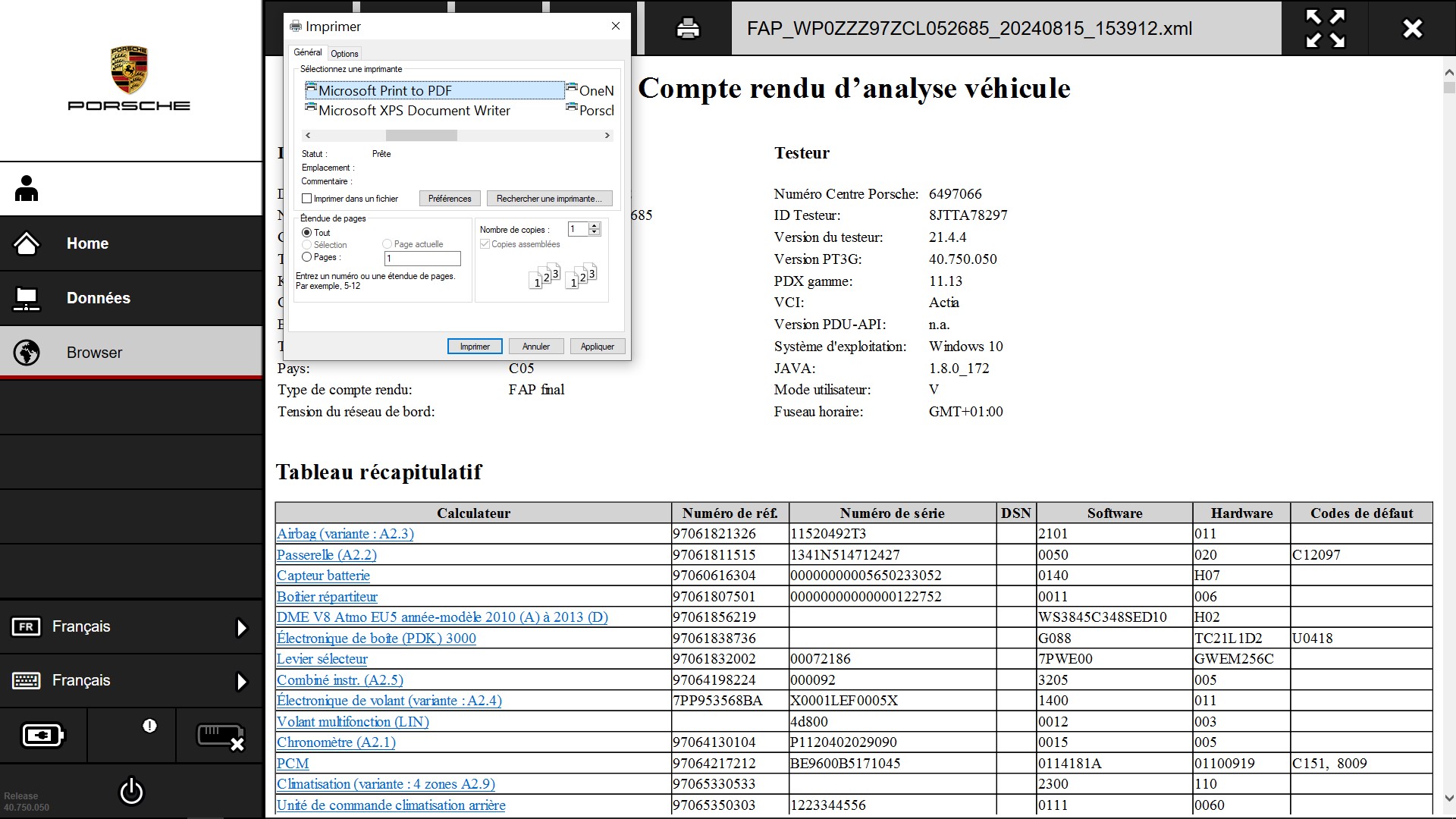Click the warning exclamation indicator icon
The height and width of the screenshot is (819, 1456).
[149, 726]
